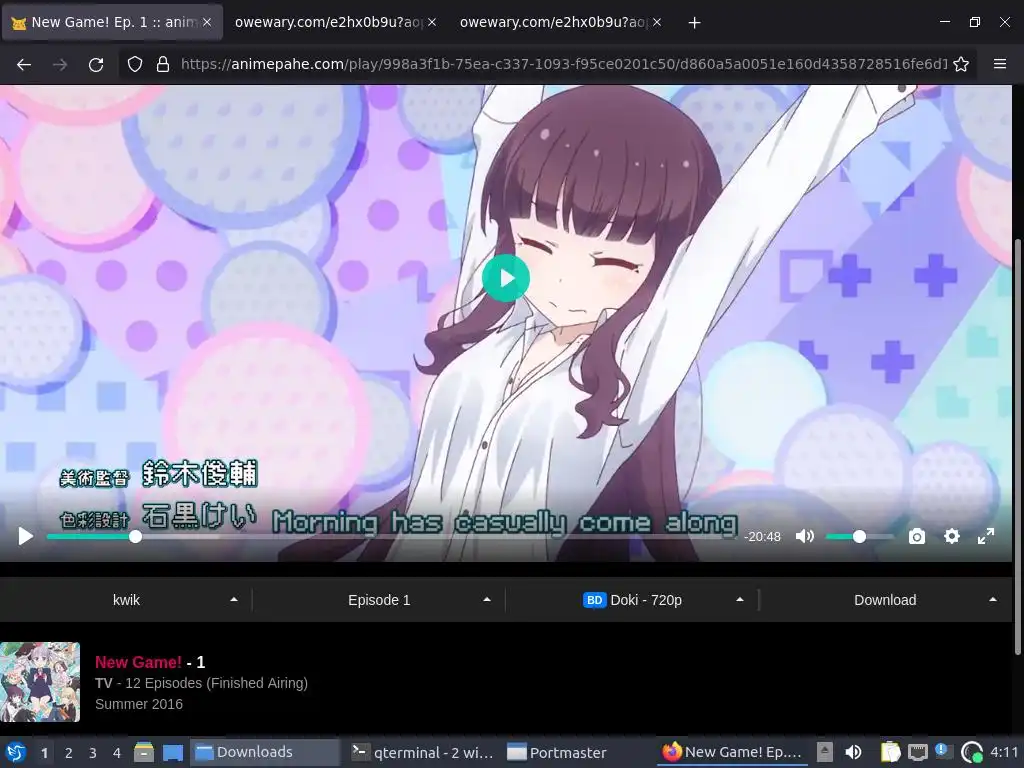Switch to the qterminal taskbar window

423,752
